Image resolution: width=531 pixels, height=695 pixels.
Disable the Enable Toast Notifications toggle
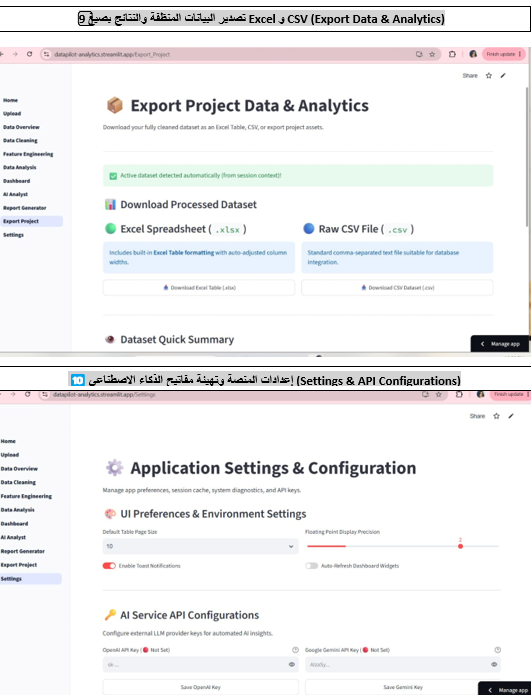click(109, 566)
